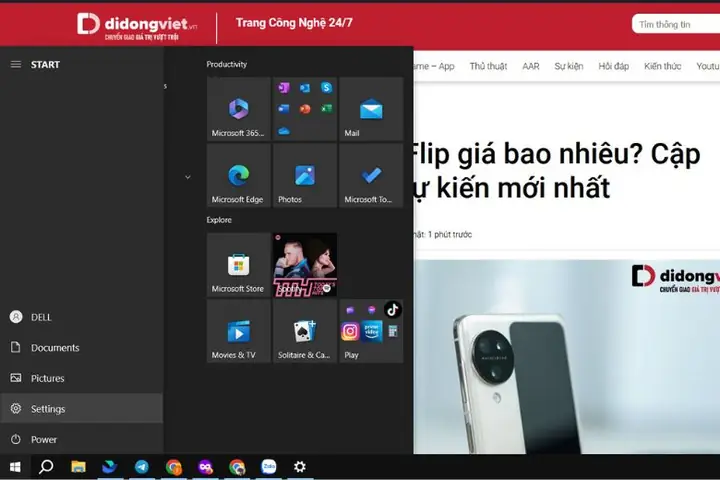Open the Microsoft 365 tile
This screenshot has width=720, height=480.
[238, 109]
